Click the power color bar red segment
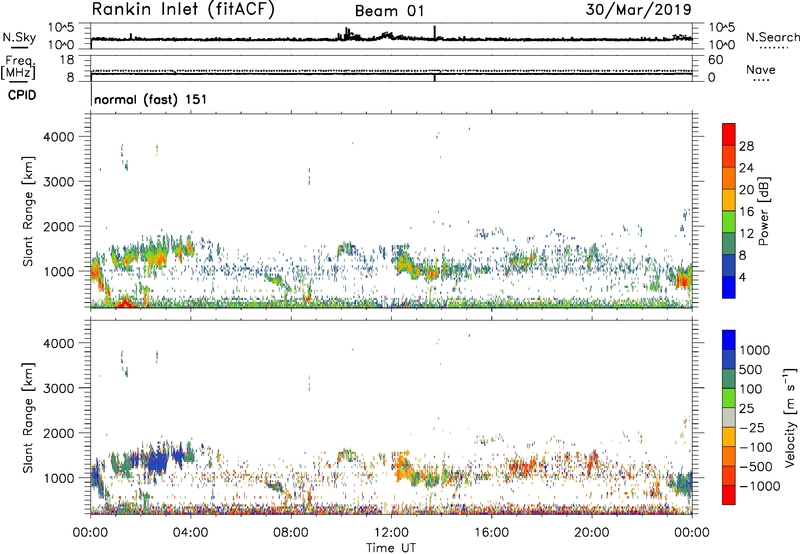The height and width of the screenshot is (554, 800). click(729, 135)
